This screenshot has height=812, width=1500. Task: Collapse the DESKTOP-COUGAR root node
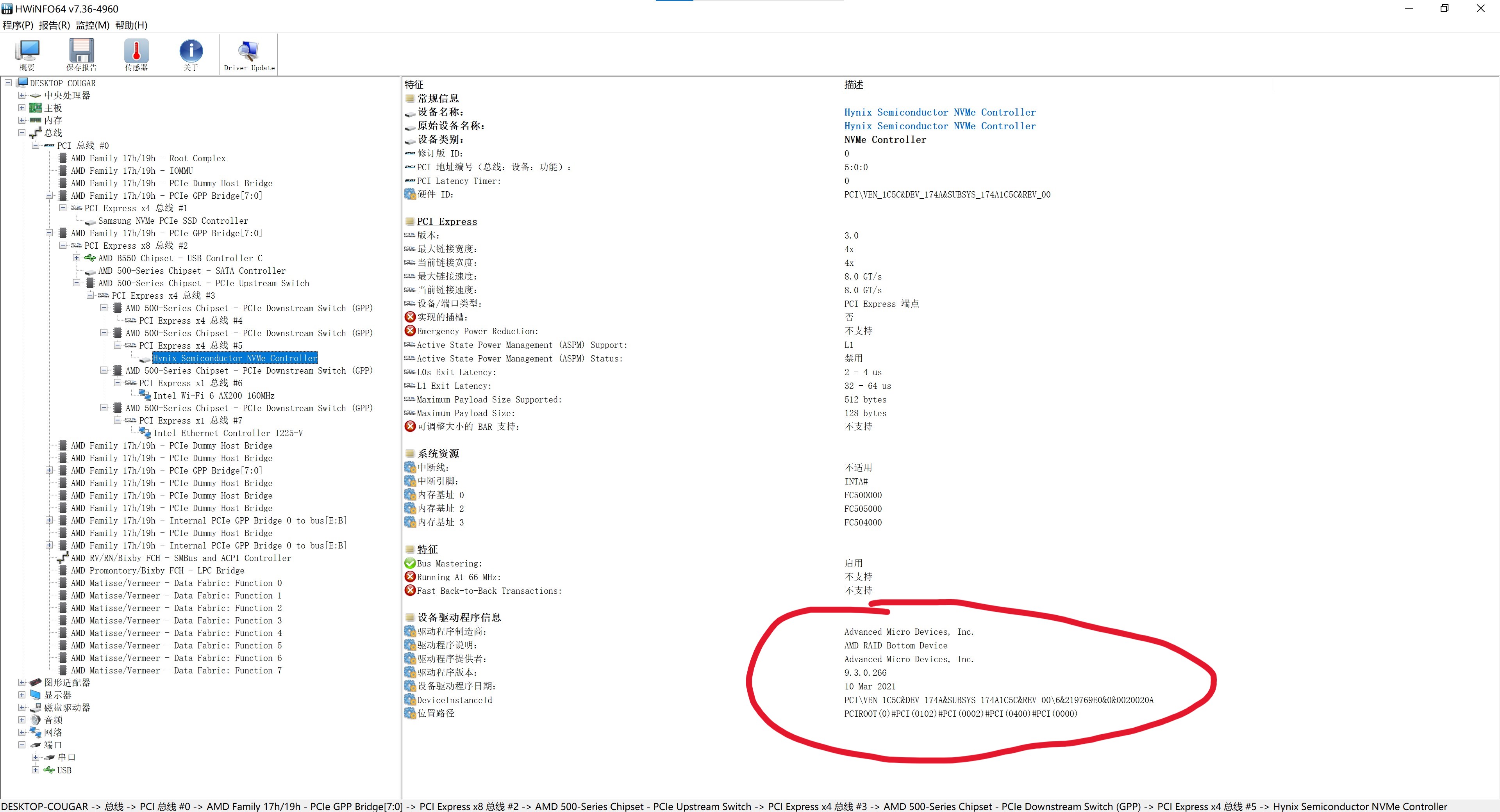click(8, 83)
